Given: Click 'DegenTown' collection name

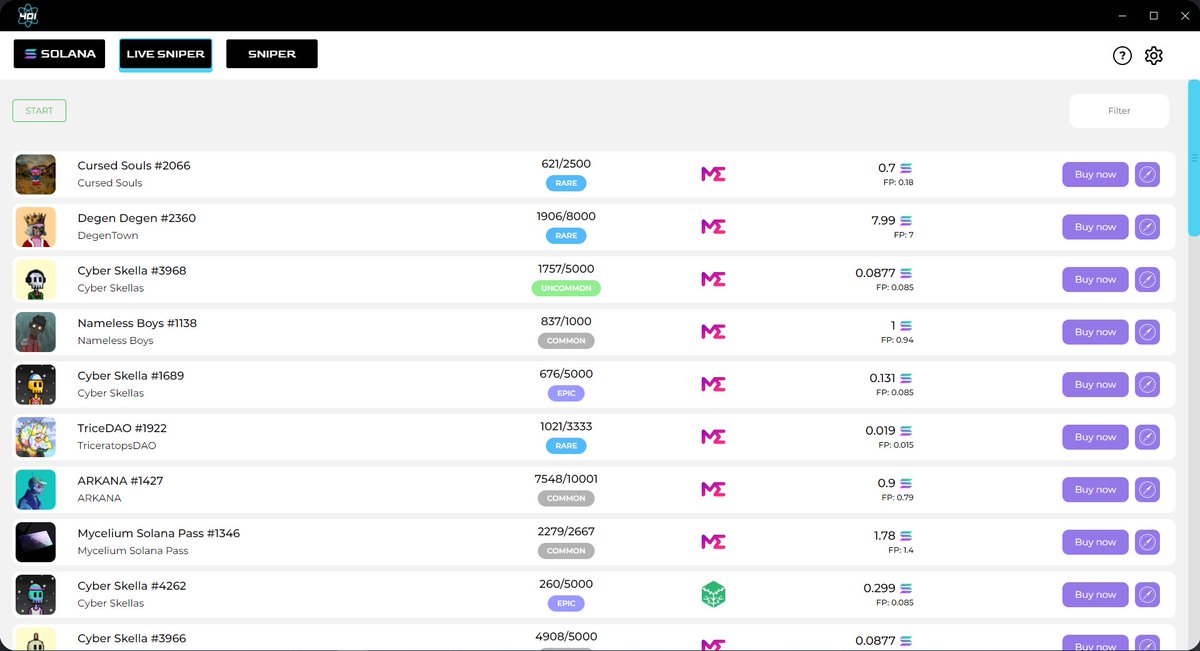Looking at the screenshot, I should point(108,236).
